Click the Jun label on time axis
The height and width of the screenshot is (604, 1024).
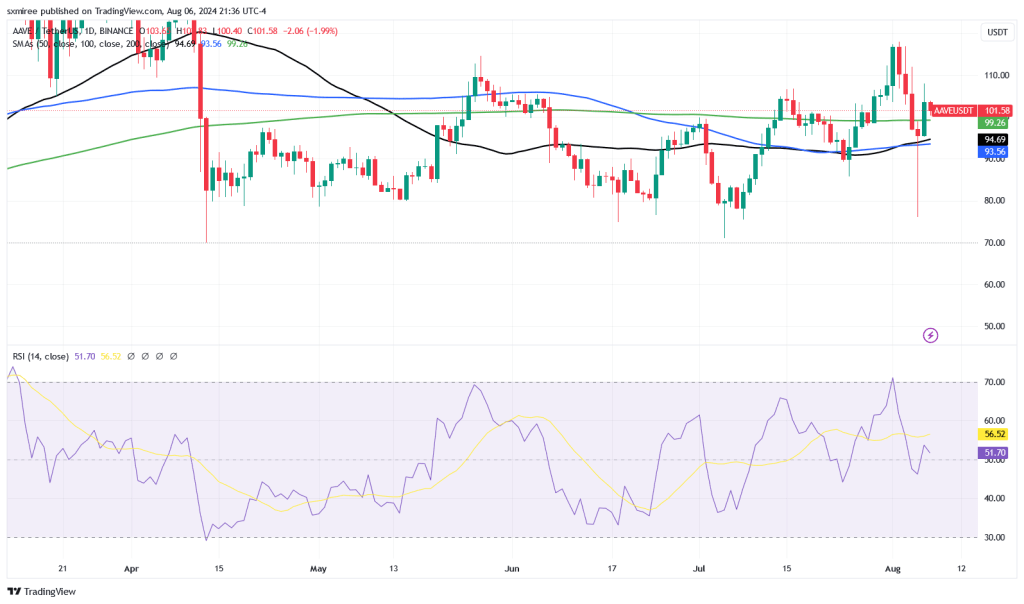click(511, 567)
